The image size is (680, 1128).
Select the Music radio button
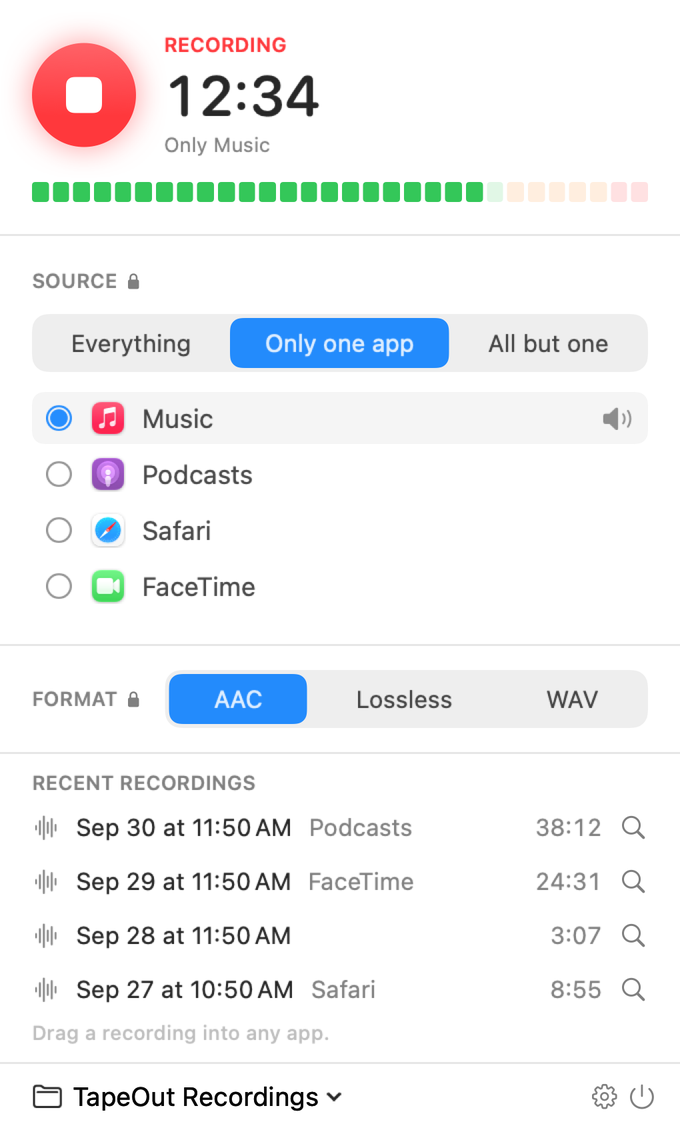(59, 418)
